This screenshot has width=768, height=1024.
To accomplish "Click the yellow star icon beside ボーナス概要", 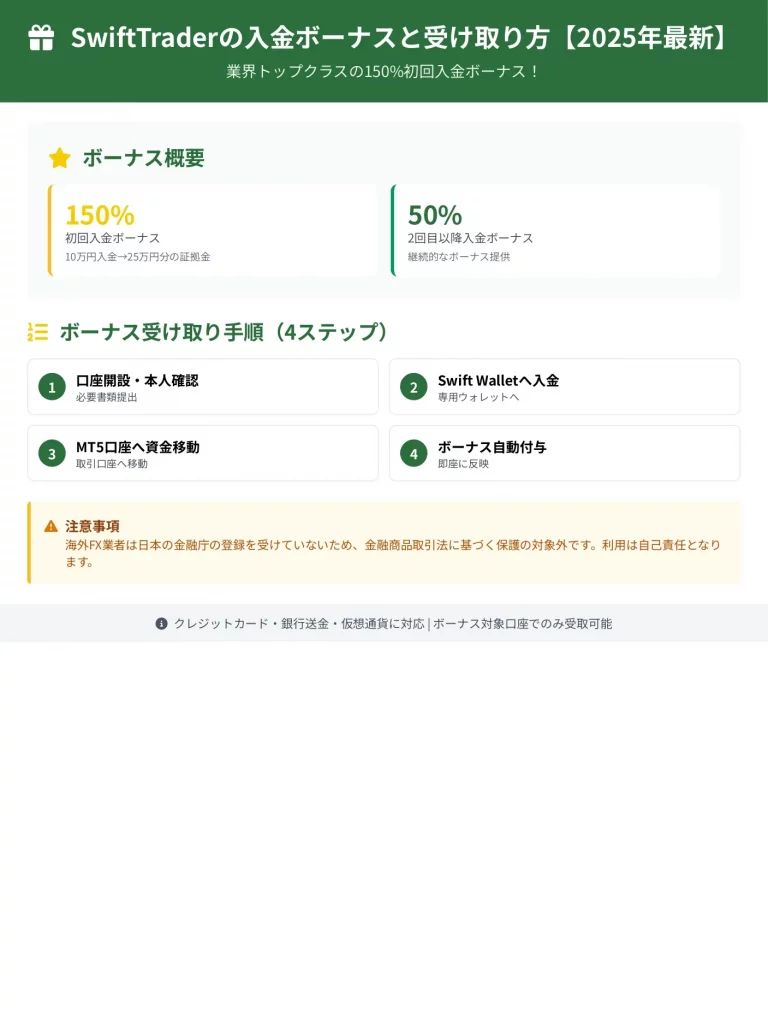I will [x=60, y=158].
